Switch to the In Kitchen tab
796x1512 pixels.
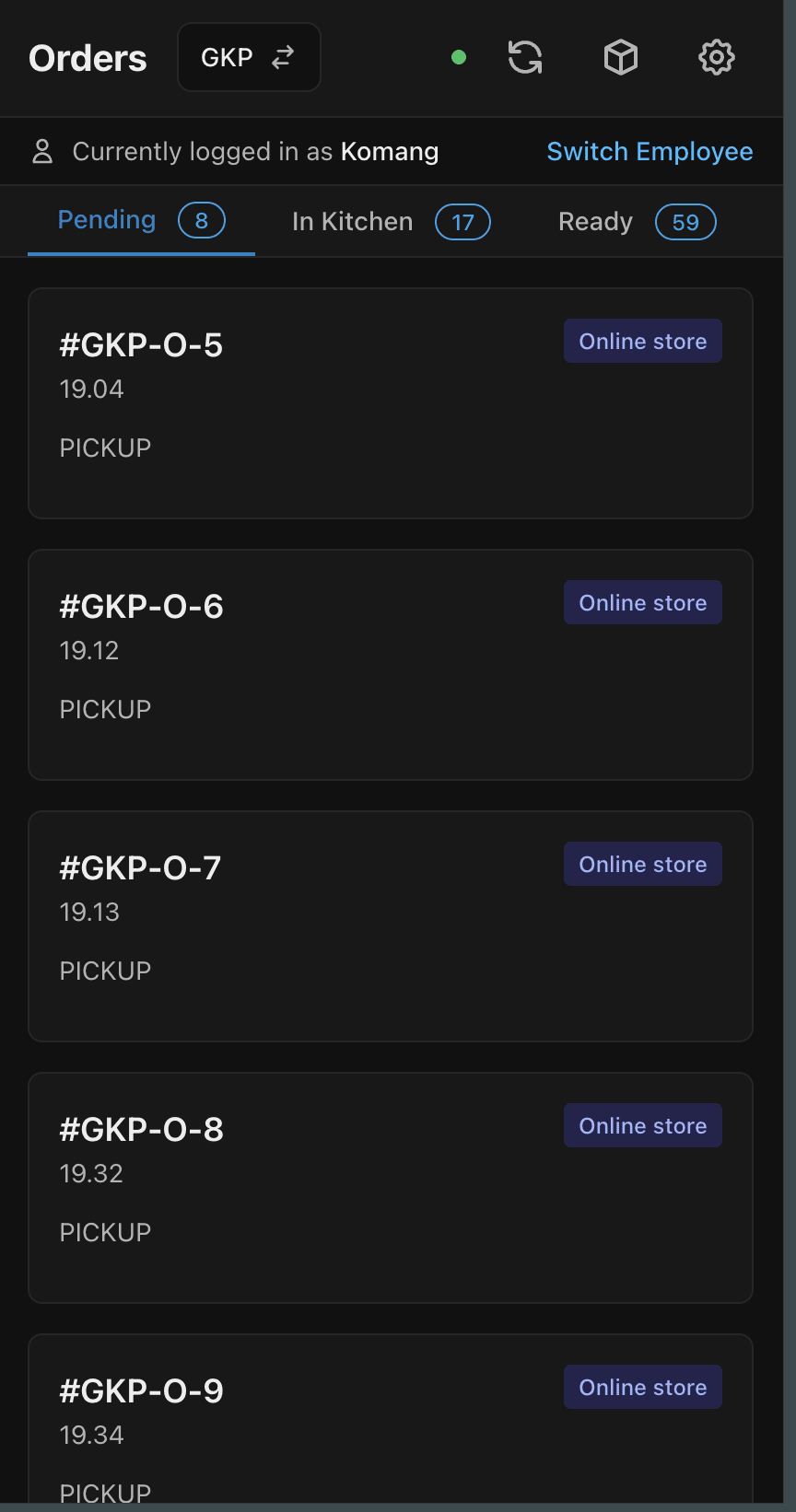pos(351,221)
